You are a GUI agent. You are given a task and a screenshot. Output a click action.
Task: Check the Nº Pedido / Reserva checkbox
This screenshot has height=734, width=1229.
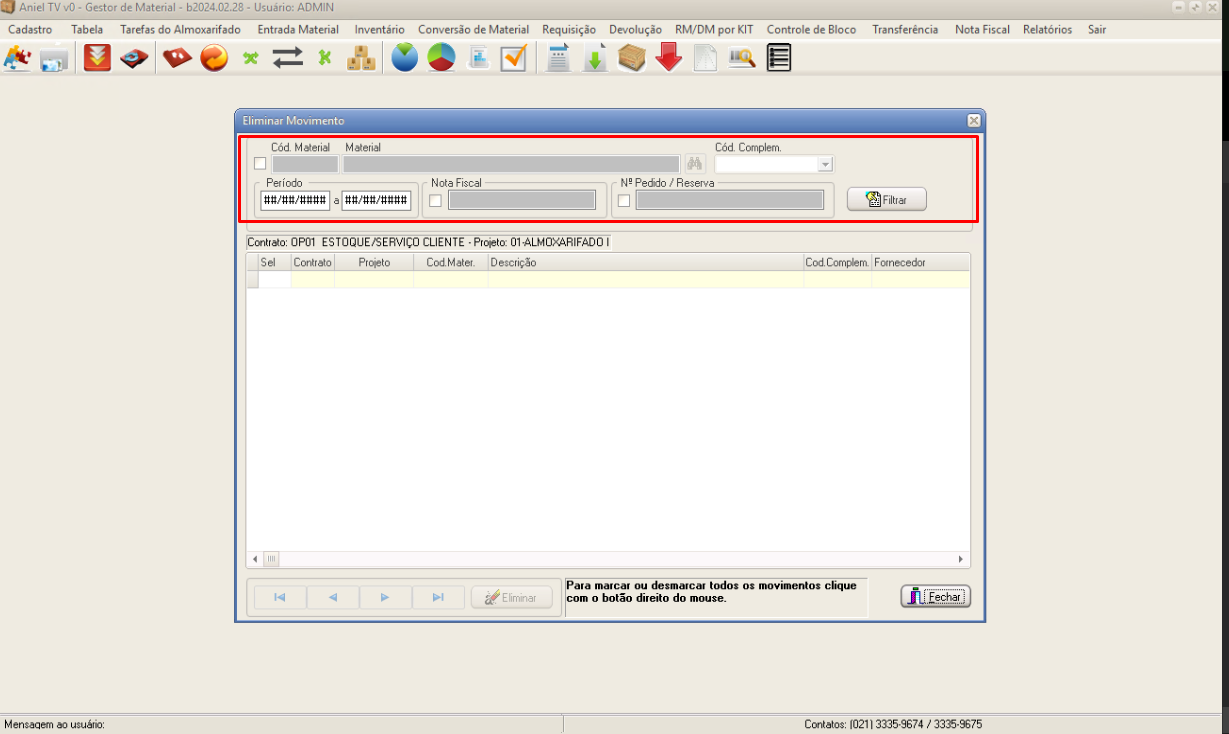click(624, 201)
